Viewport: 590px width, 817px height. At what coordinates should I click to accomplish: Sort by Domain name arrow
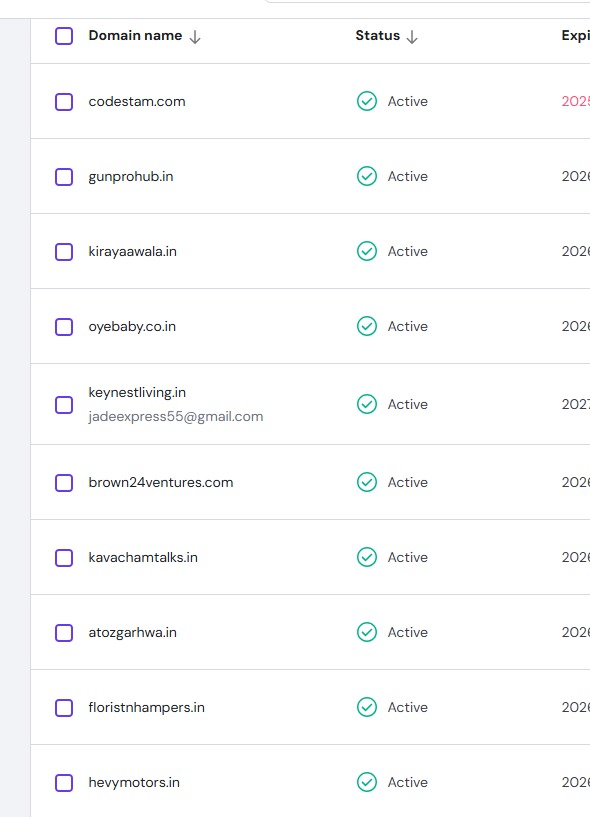coord(195,37)
